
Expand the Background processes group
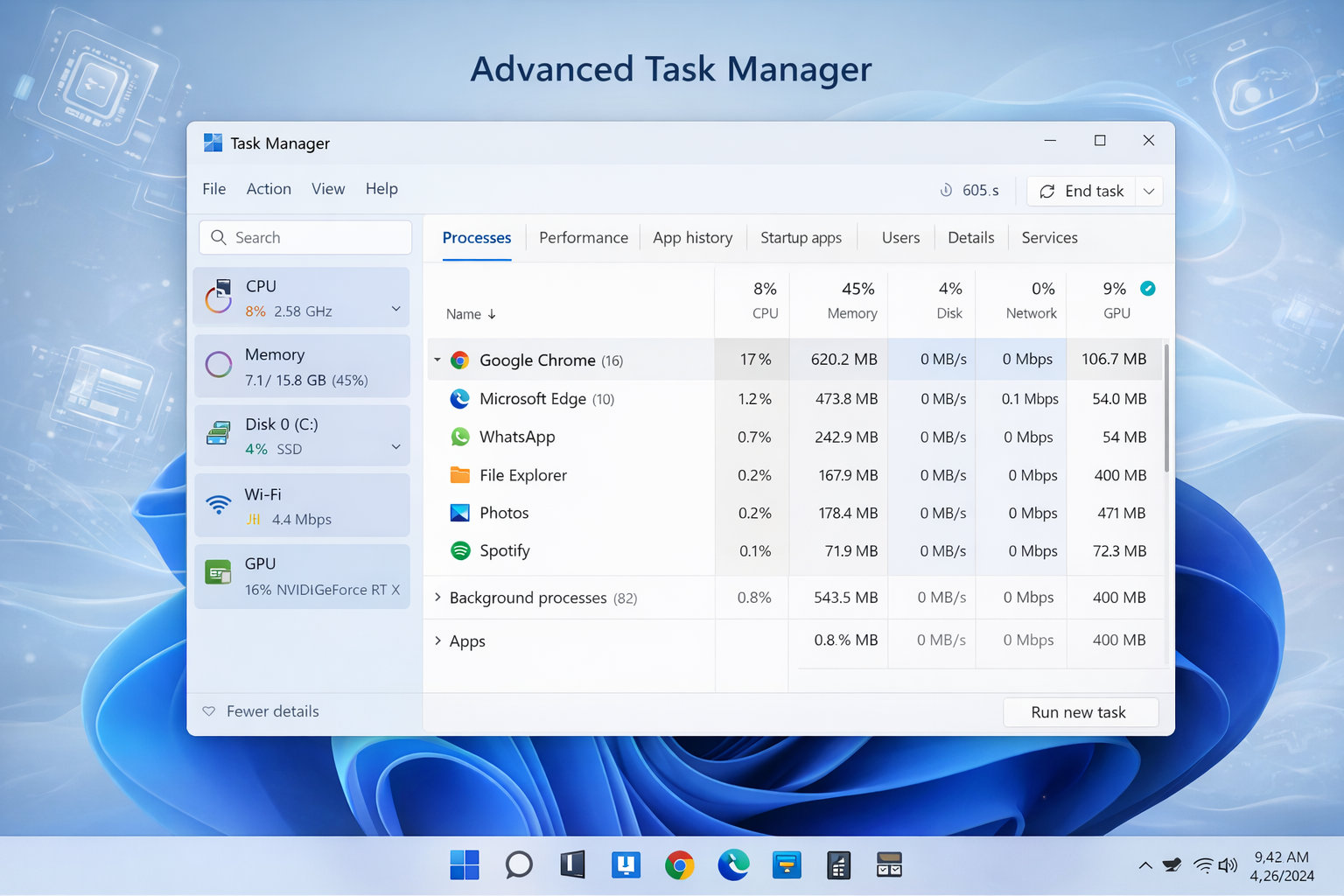pos(437,598)
